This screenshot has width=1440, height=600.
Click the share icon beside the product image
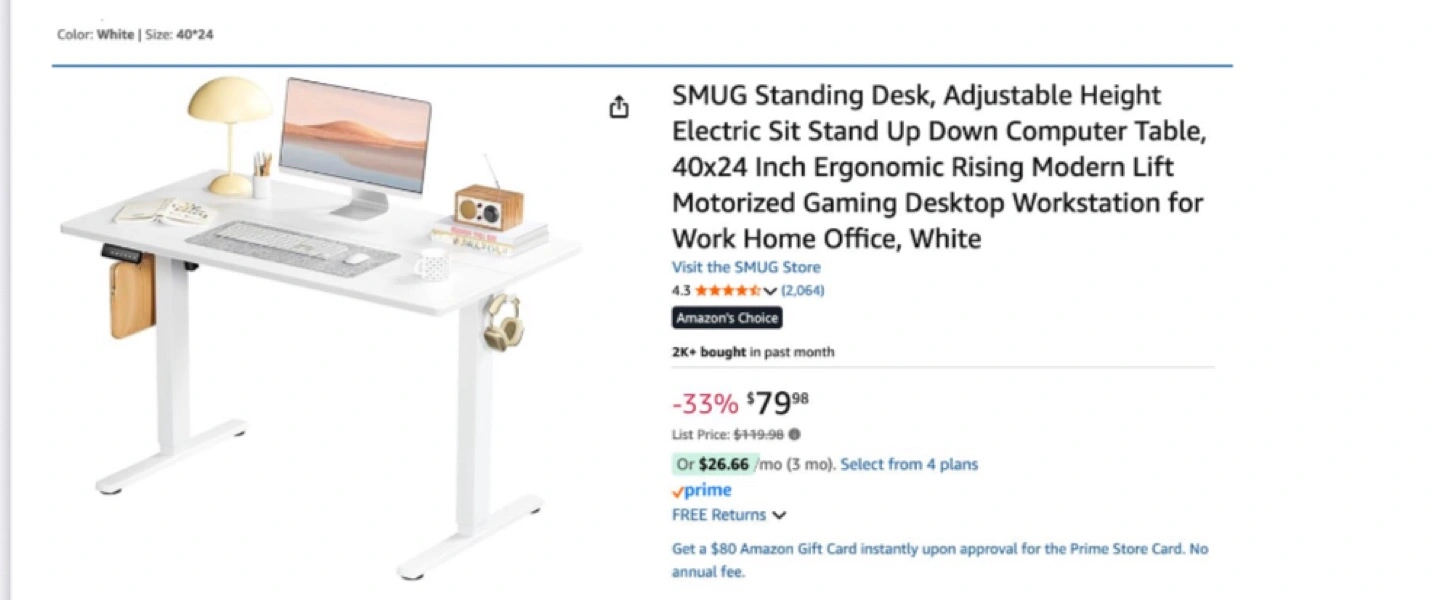619,107
